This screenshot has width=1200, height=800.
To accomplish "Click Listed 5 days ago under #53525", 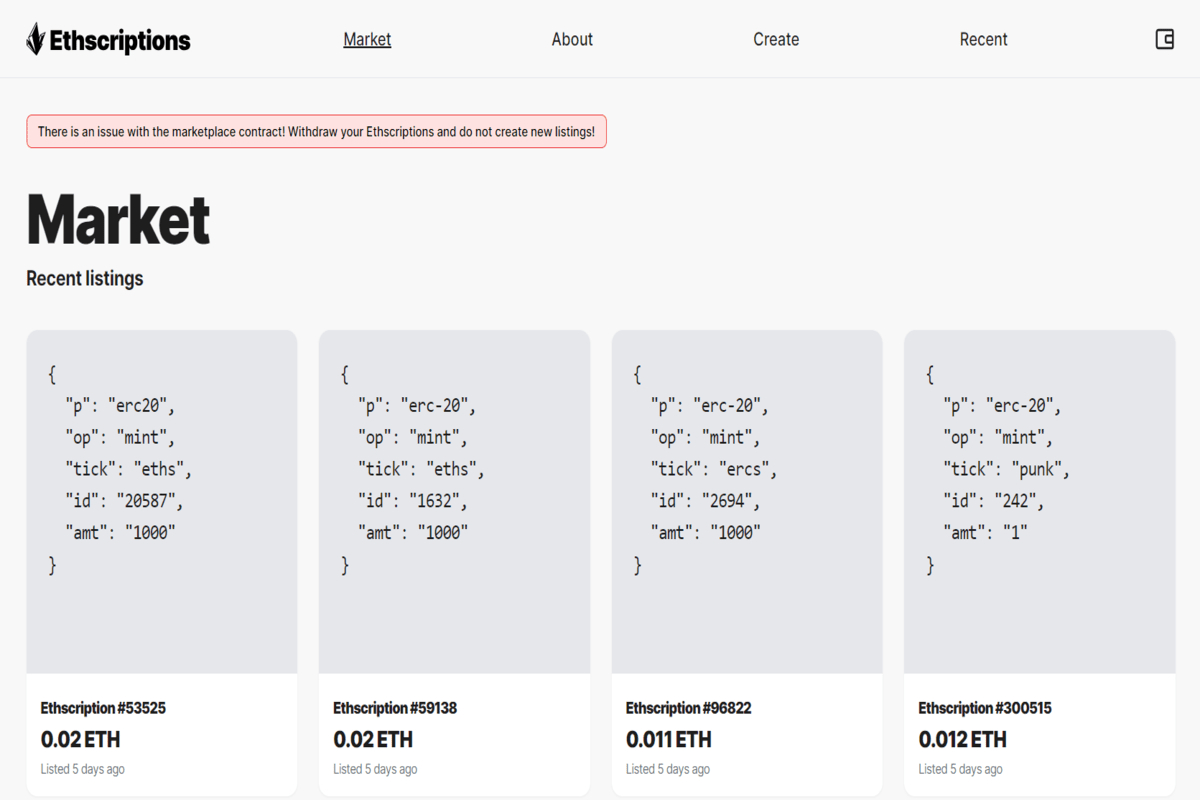I will [x=83, y=769].
